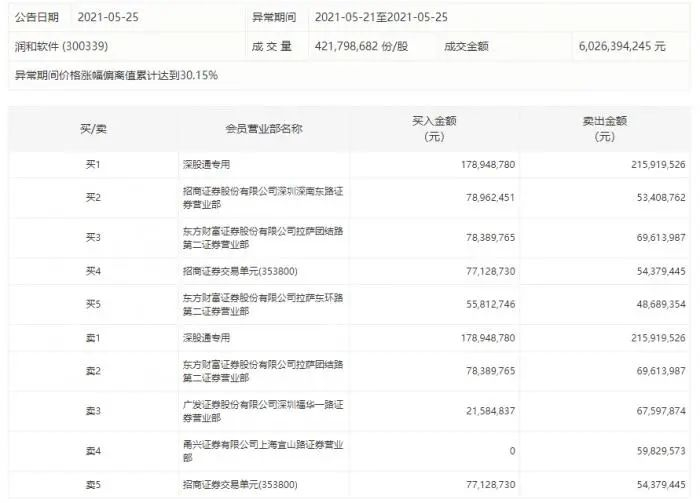Click the 卖4 sell amount 59,829,573
Image resolution: width=700 pixels, height=503 pixels.
pos(661,451)
